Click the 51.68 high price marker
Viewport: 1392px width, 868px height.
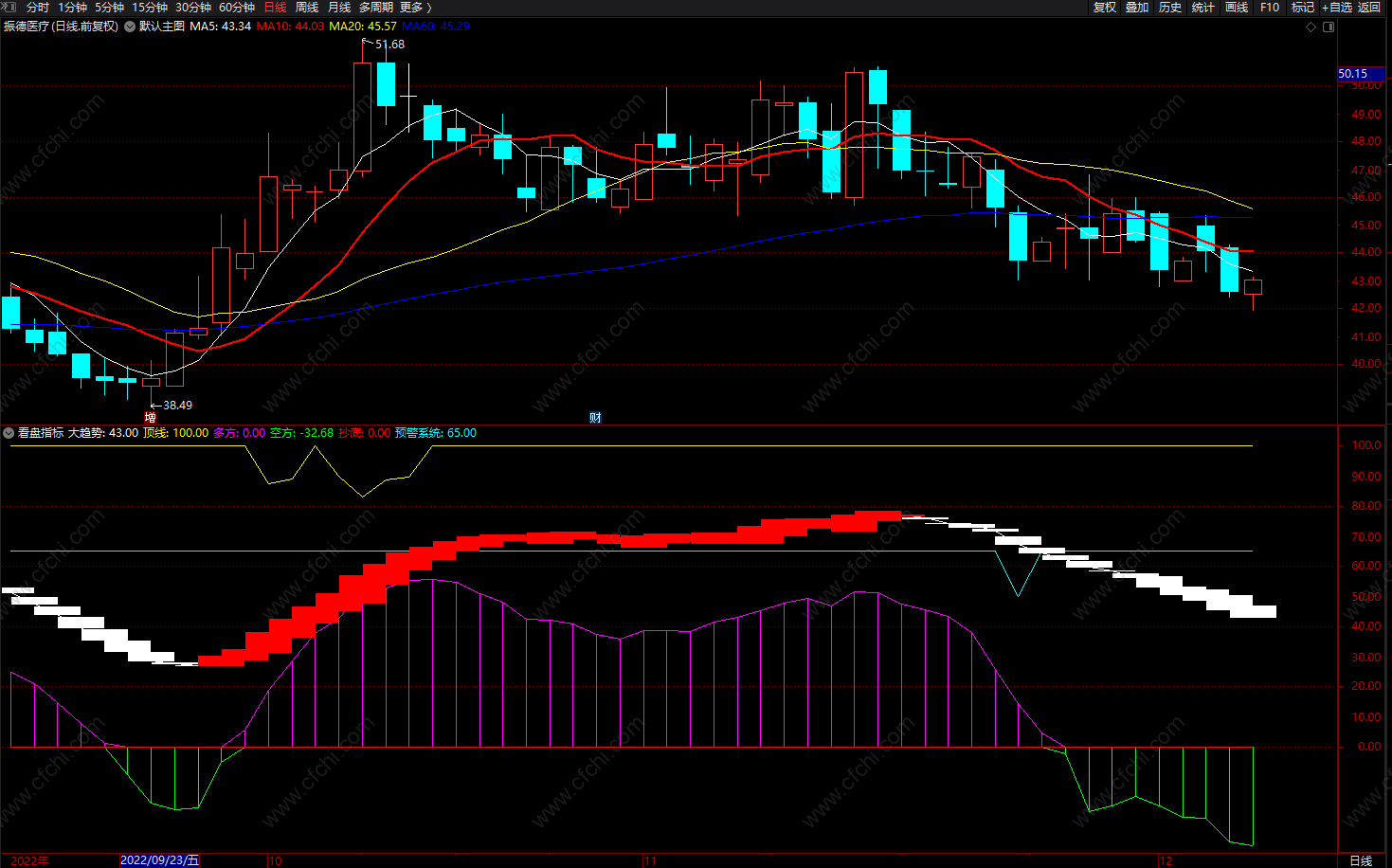[x=389, y=45]
